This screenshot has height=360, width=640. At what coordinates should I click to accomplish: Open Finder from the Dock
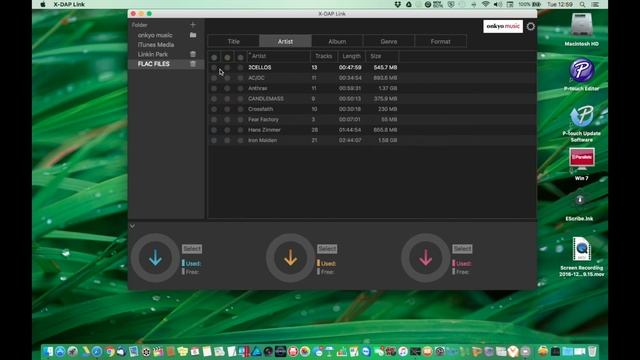(x=48, y=351)
